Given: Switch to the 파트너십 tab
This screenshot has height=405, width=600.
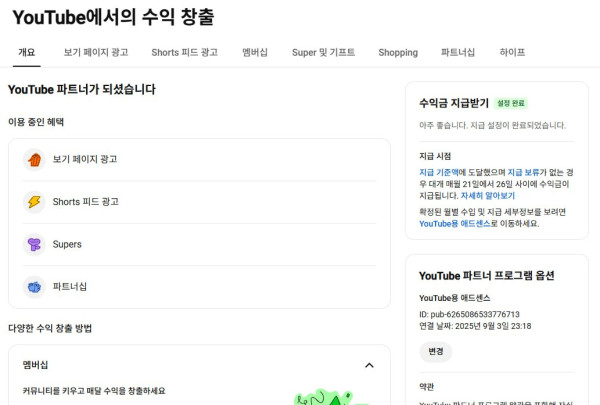Looking at the screenshot, I should point(458,52).
